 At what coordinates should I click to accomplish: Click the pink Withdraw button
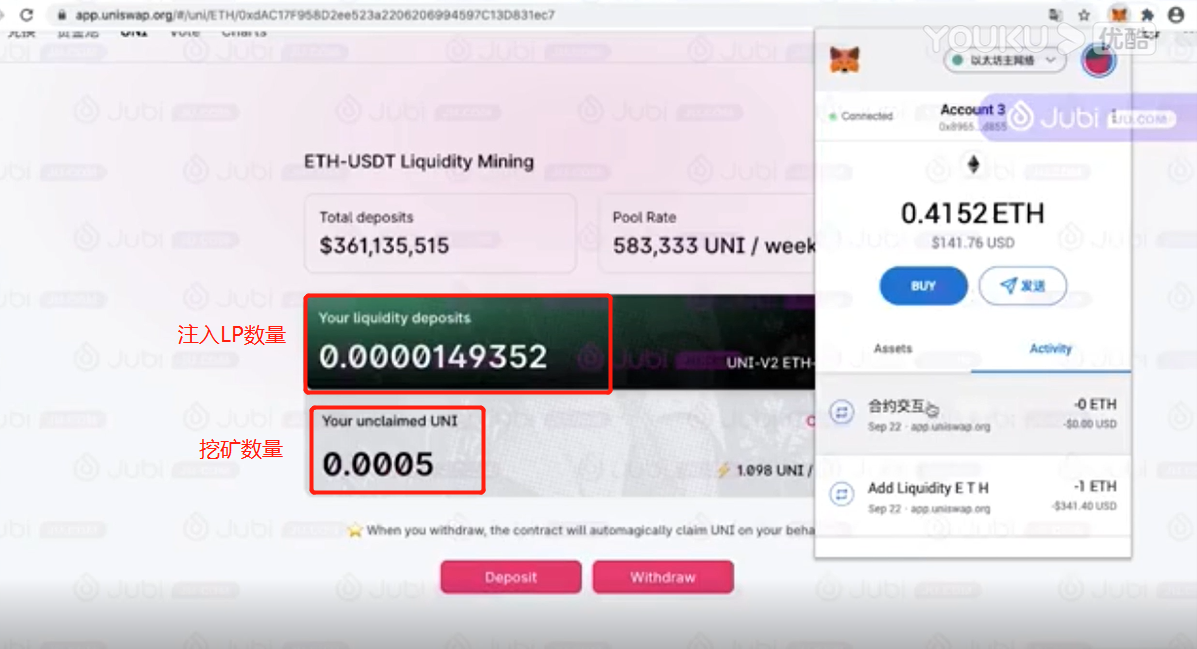tap(663, 577)
